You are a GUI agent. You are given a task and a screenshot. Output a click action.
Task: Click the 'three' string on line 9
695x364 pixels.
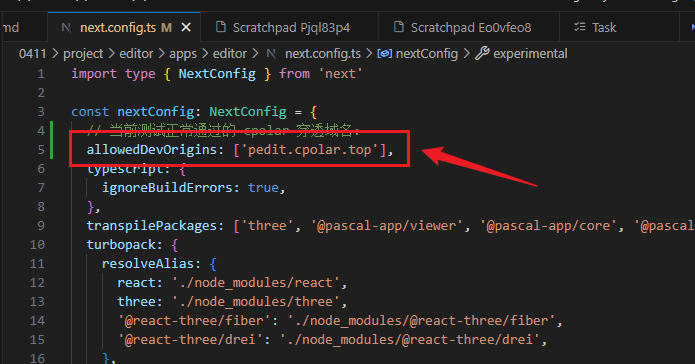[267, 226]
